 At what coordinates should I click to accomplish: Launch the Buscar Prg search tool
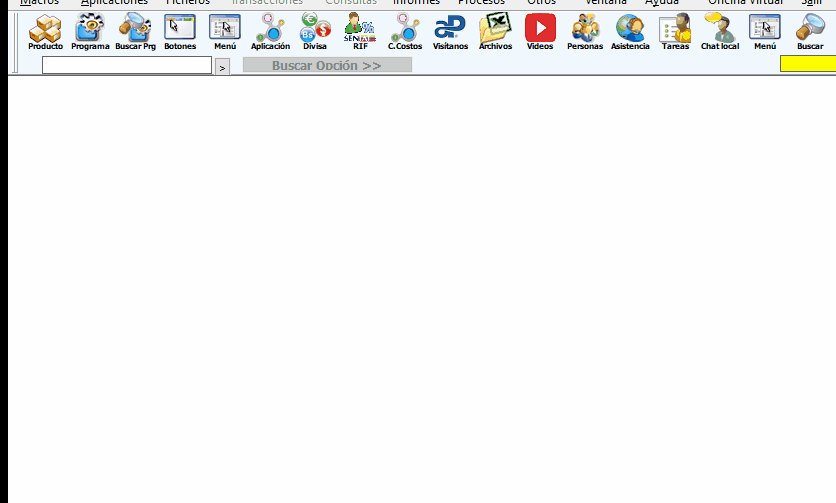(135, 31)
